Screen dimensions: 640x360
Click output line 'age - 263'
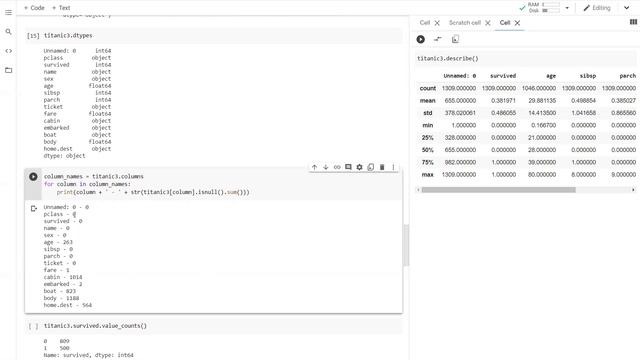[x=58, y=242]
